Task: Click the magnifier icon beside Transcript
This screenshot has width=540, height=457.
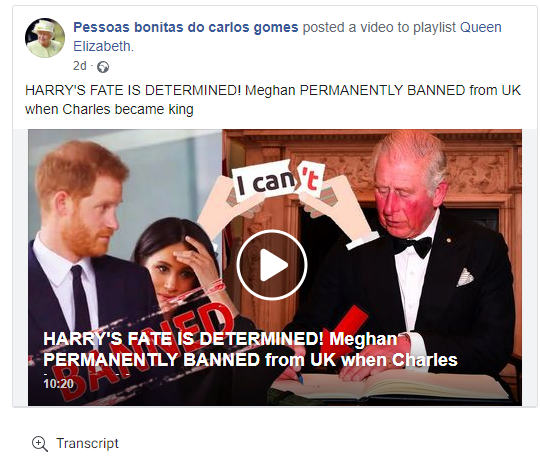Action: [x=40, y=444]
